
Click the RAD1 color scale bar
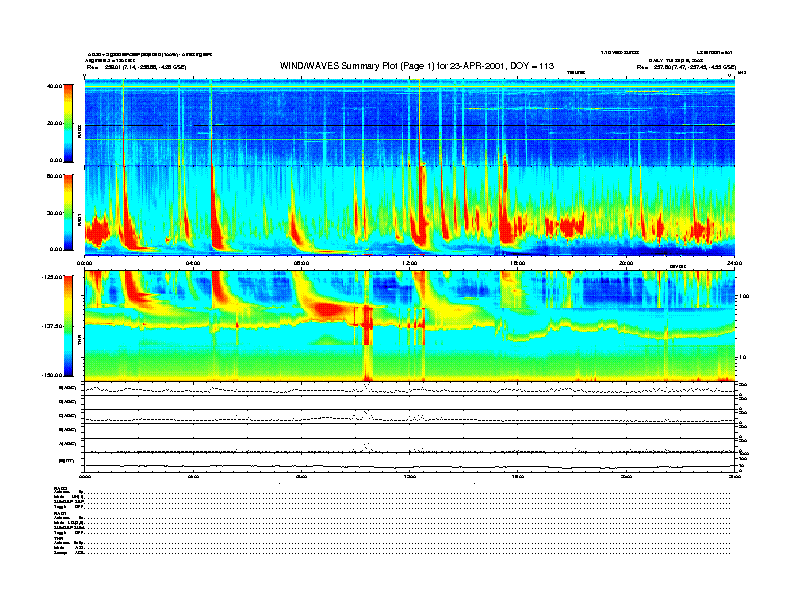[x=68, y=212]
